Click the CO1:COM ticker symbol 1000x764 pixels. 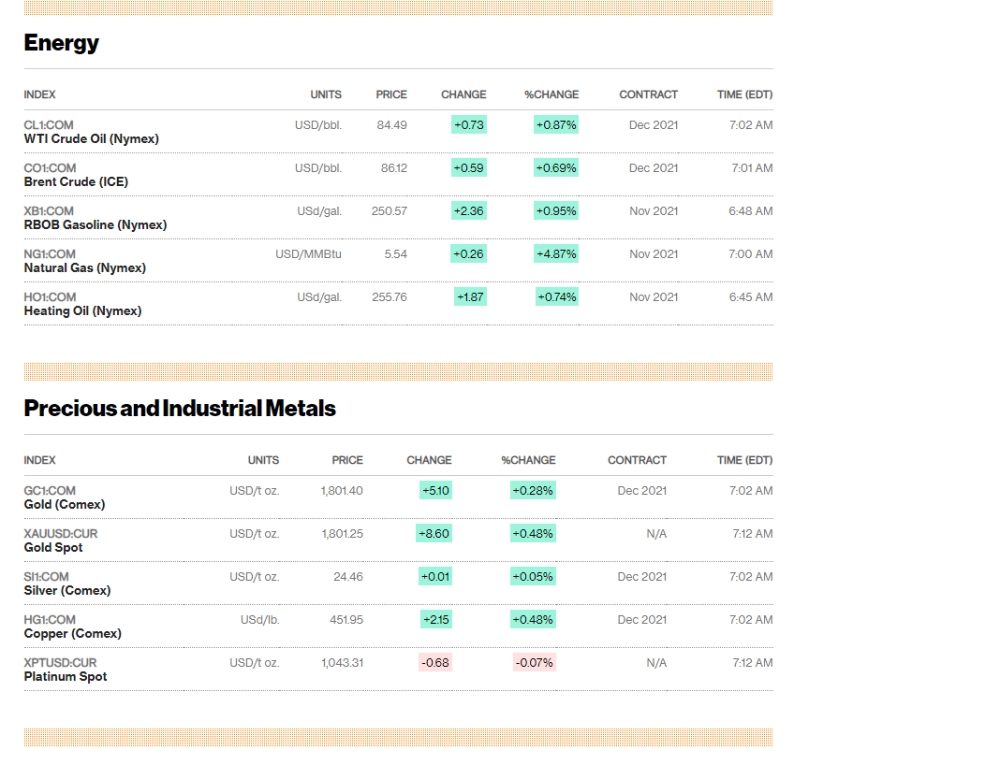[50, 168]
